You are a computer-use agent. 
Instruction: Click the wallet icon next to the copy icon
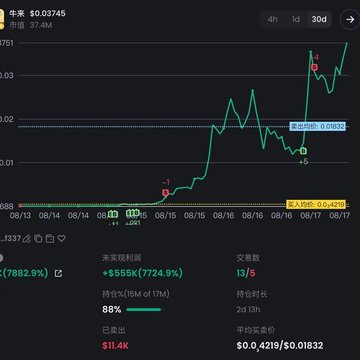[50, 238]
